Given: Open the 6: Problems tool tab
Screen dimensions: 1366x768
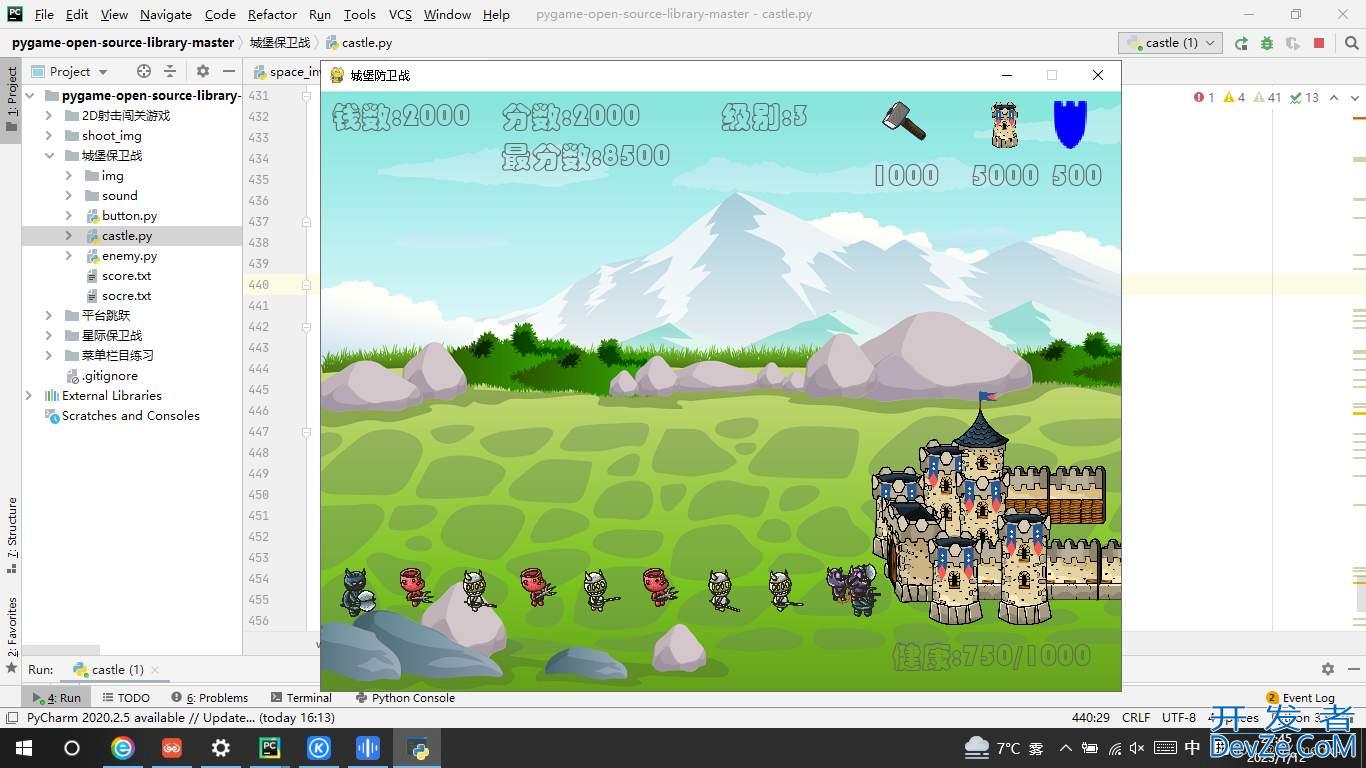Looking at the screenshot, I should [210, 698].
